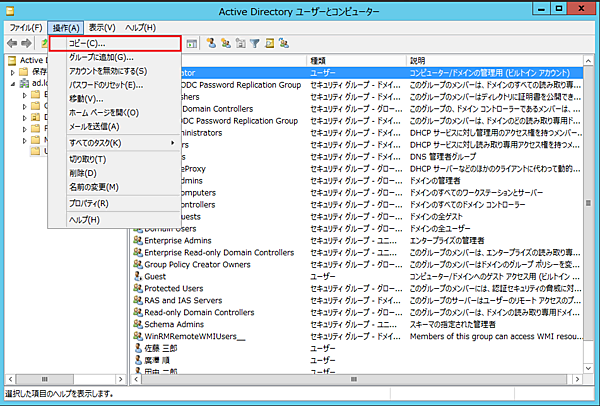Click the DNS 管理者グループ description

(x=443, y=157)
